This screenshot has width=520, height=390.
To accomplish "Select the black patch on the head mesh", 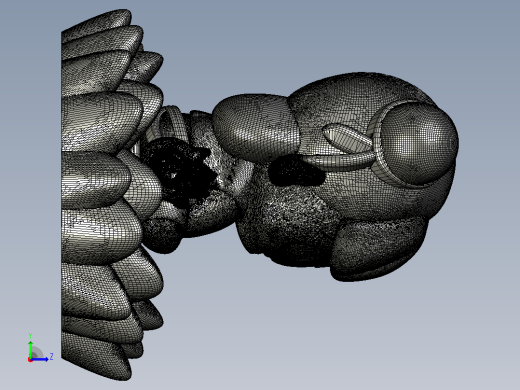I will pyautogui.click(x=296, y=171).
